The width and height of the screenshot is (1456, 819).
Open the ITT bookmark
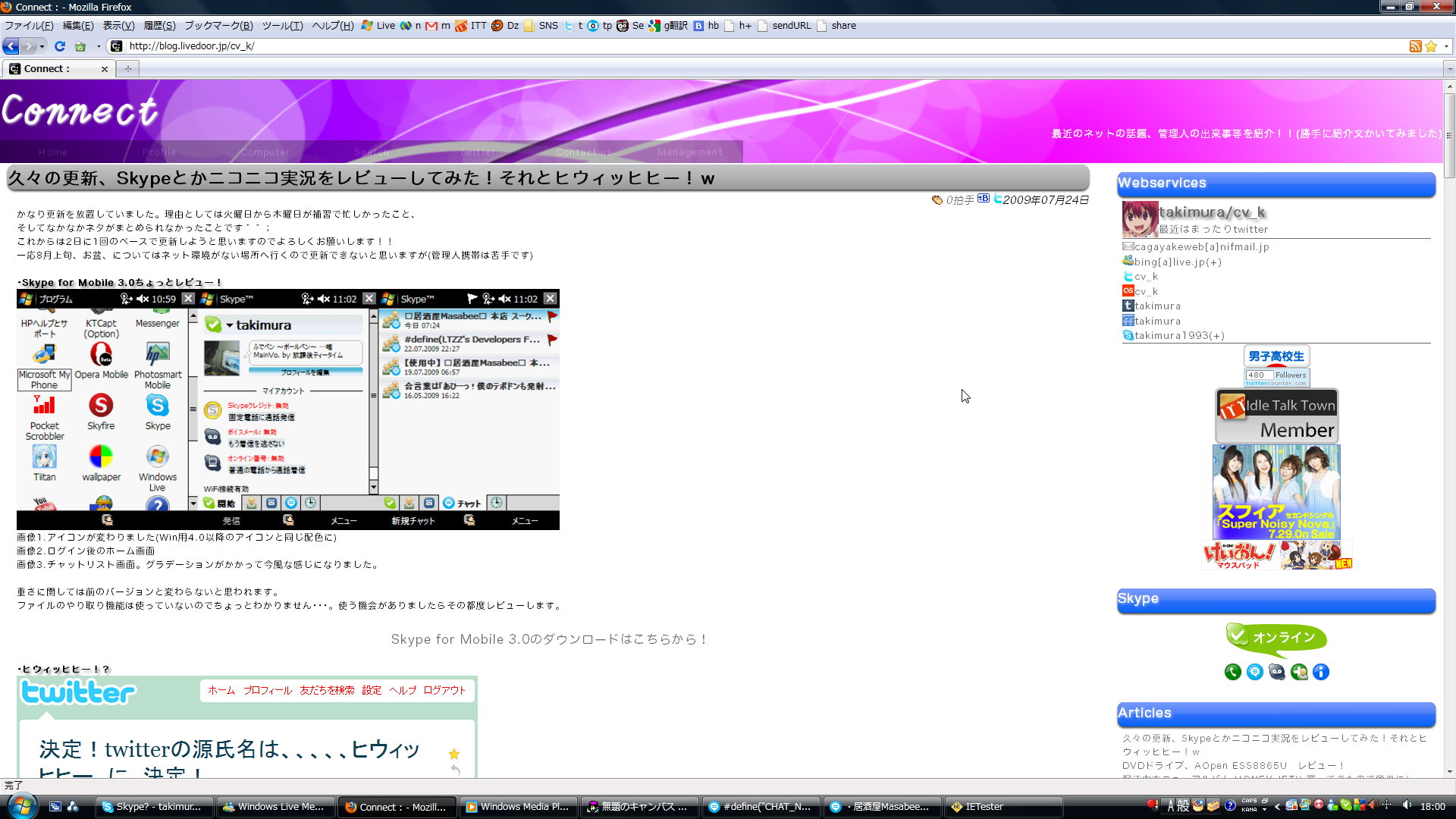[471, 26]
